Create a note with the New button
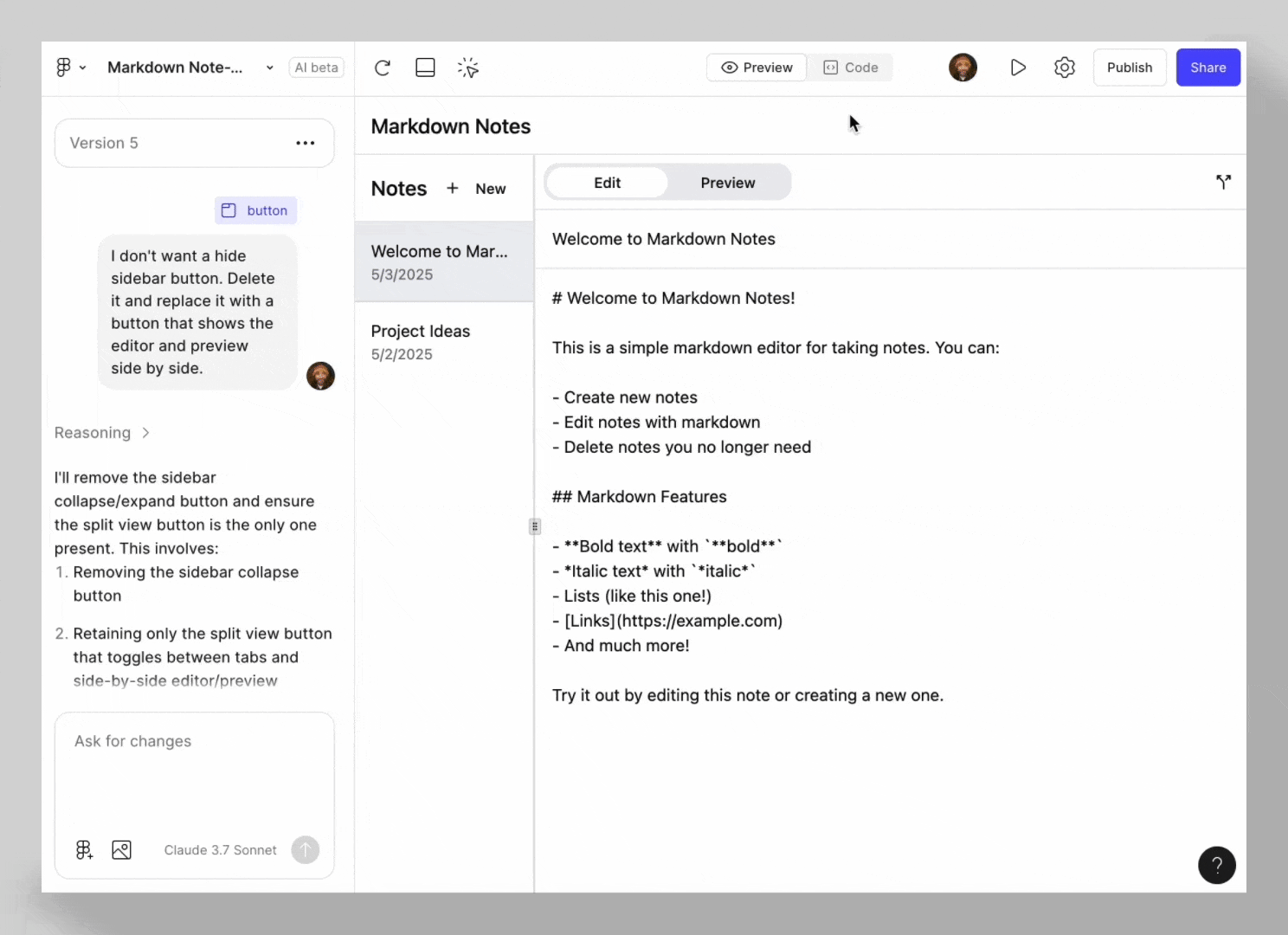 (476, 189)
